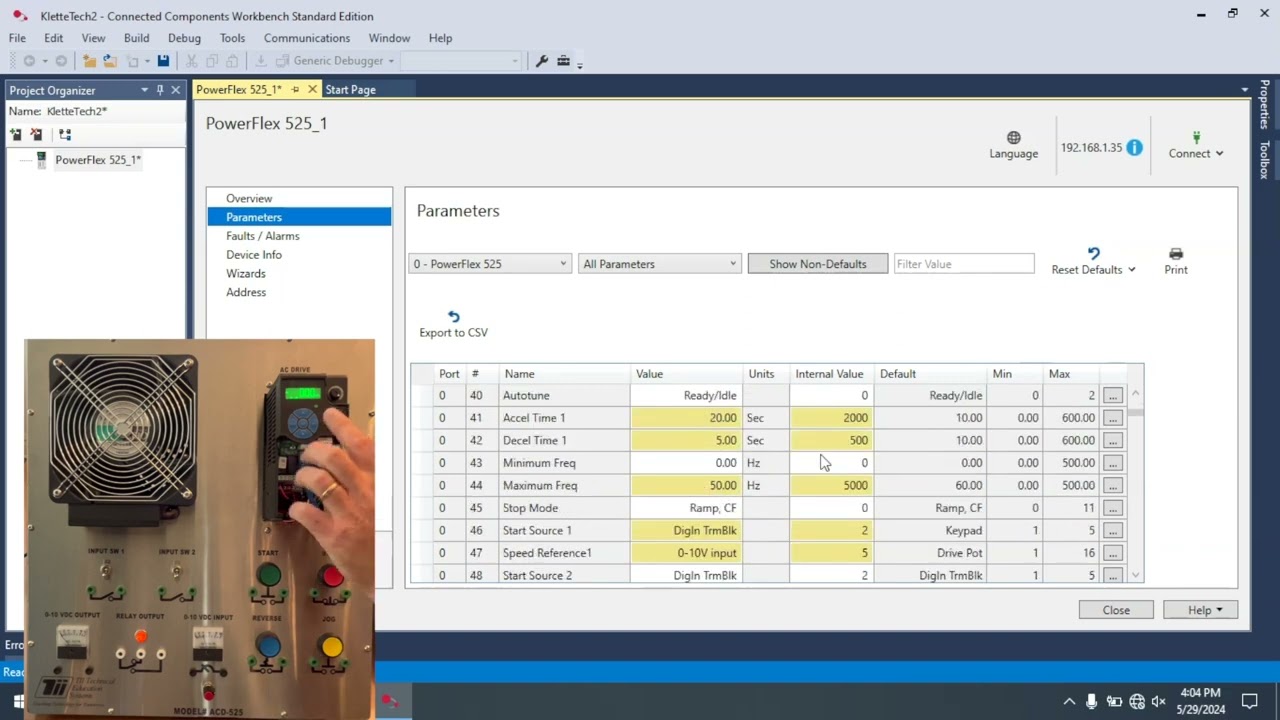Click the clock showing 4:04 PM
1280x720 pixels.
coord(1200,693)
